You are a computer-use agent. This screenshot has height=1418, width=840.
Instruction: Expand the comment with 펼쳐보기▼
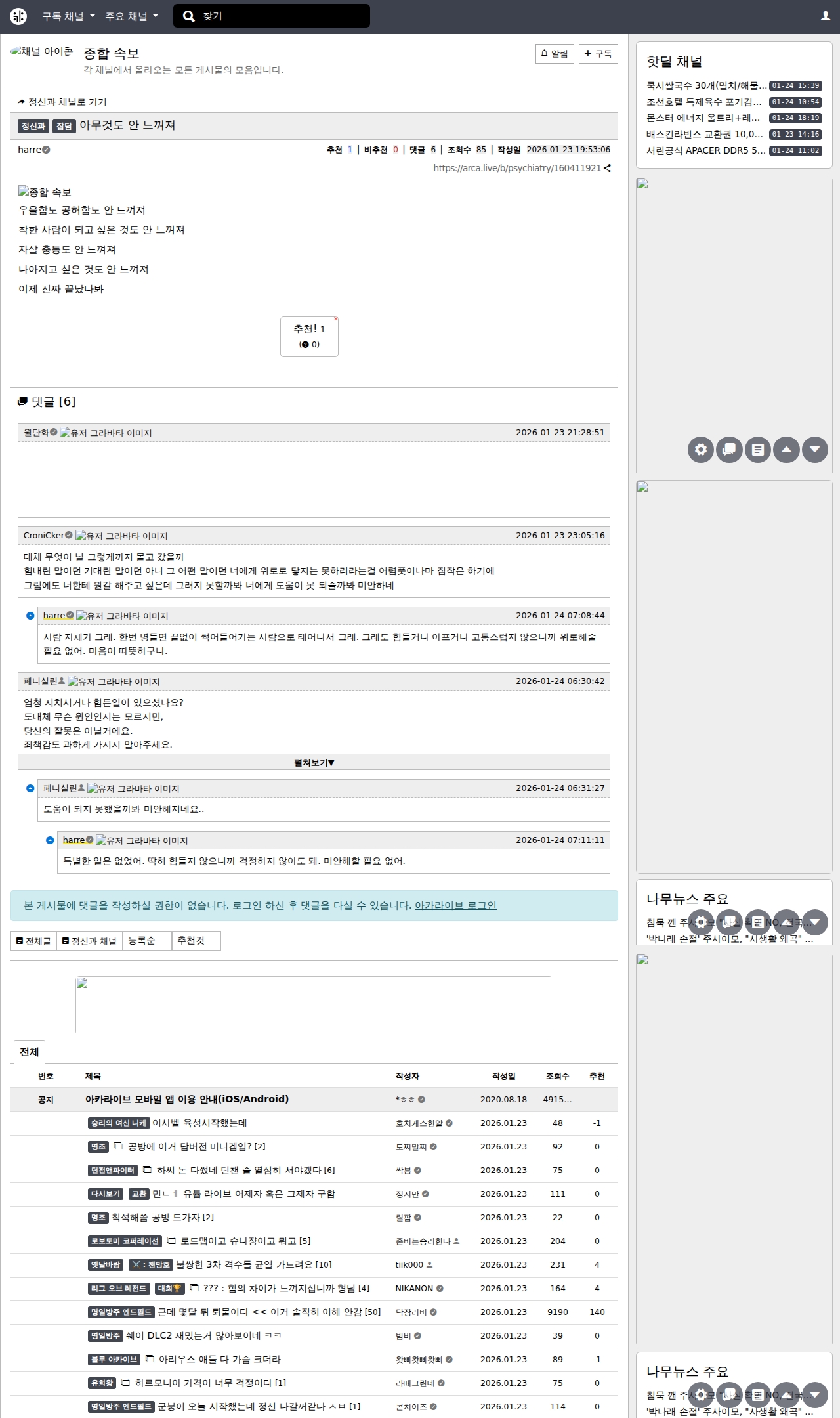(314, 763)
